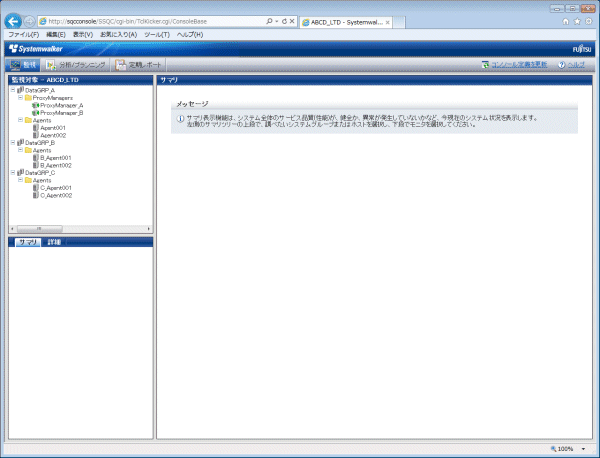The image size is (600, 458).
Task: Open the お気に入り(A) menu
Action: pyautogui.click(x=118, y=34)
